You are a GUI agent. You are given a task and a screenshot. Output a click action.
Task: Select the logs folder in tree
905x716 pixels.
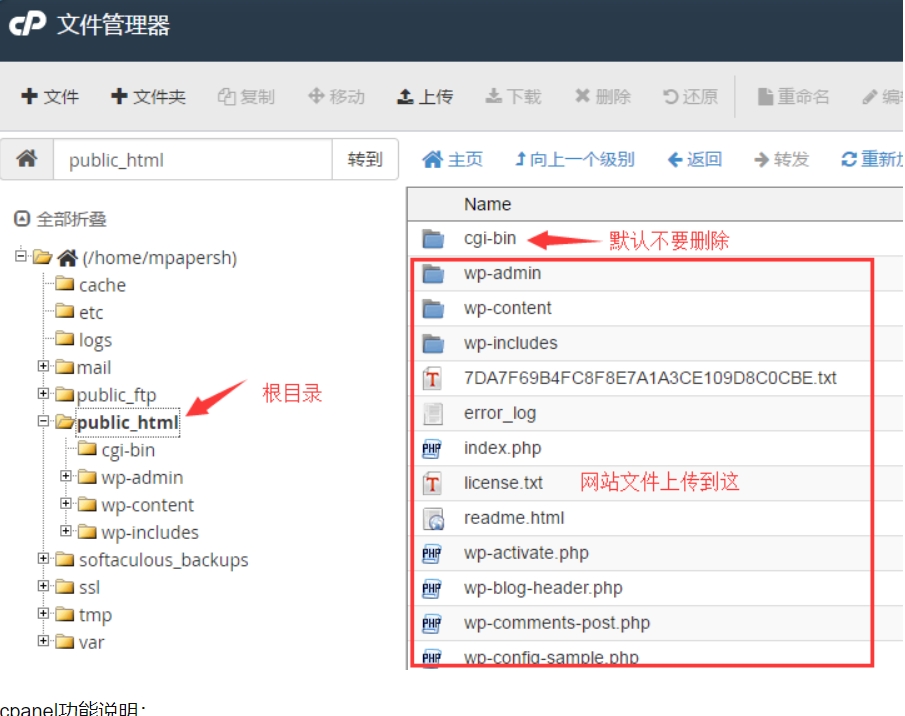95,340
